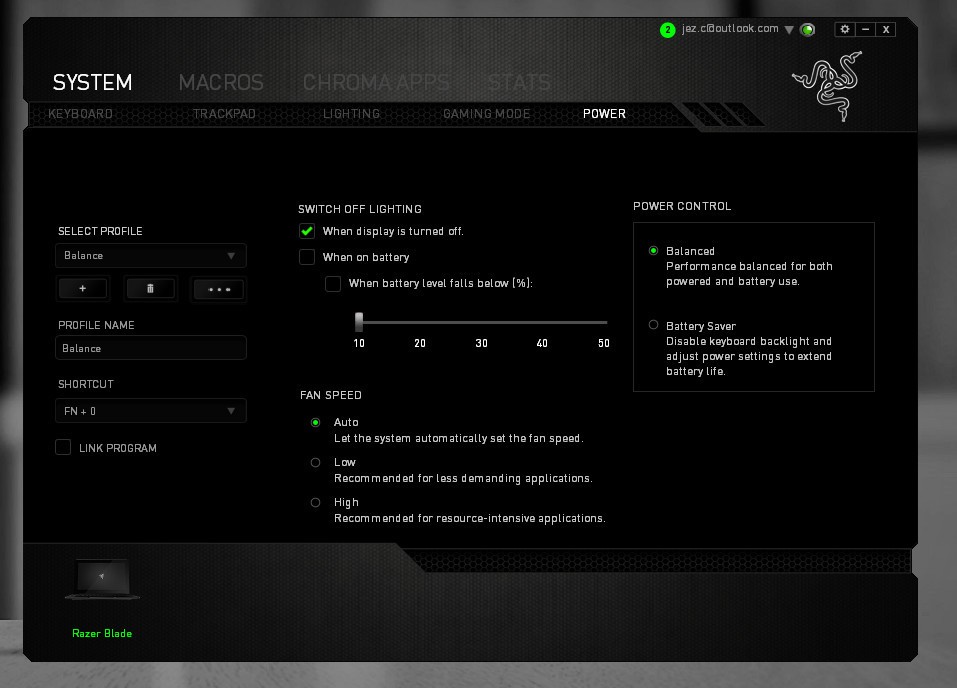Image resolution: width=957 pixels, height=688 pixels.
Task: Open the Razer Blade device thumbnail
Action: click(x=101, y=580)
